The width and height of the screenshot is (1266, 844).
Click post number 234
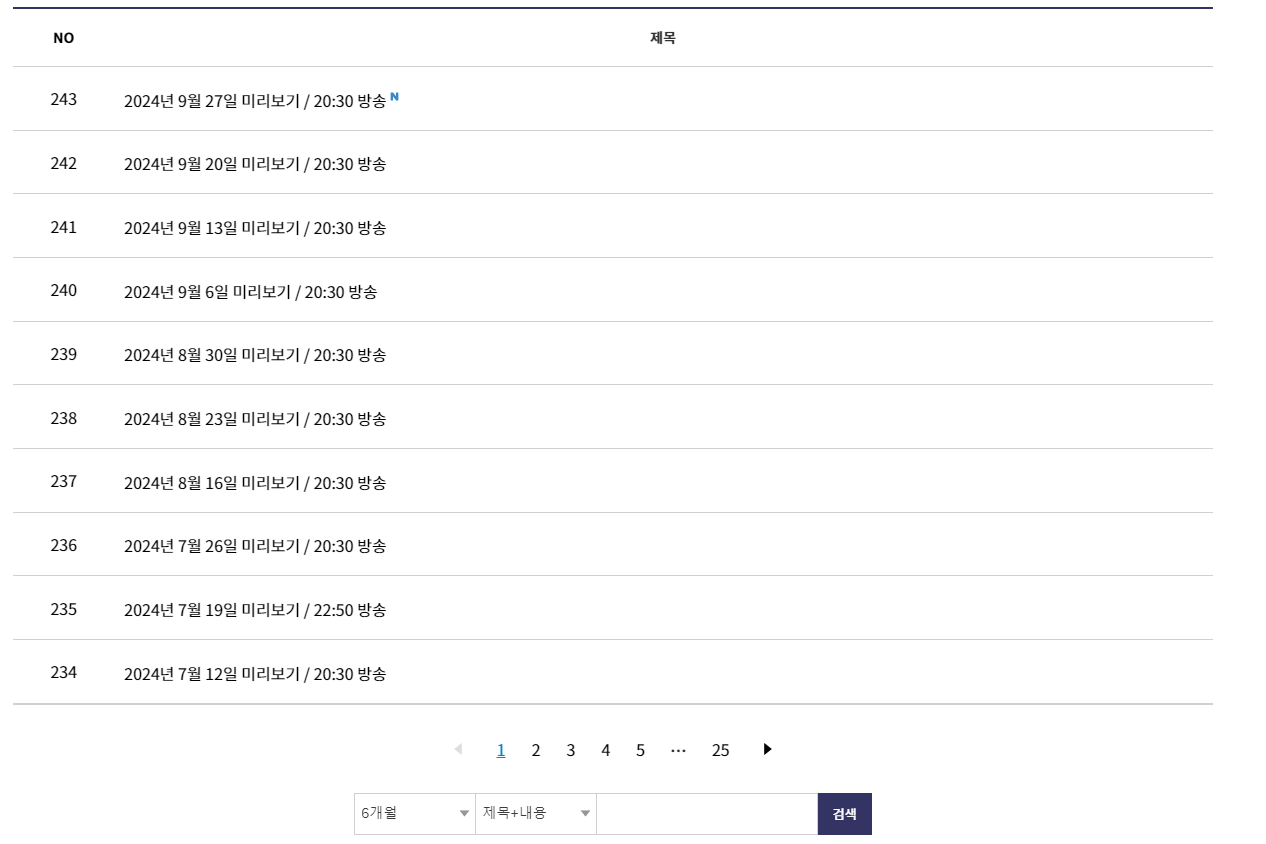[x=63, y=672]
